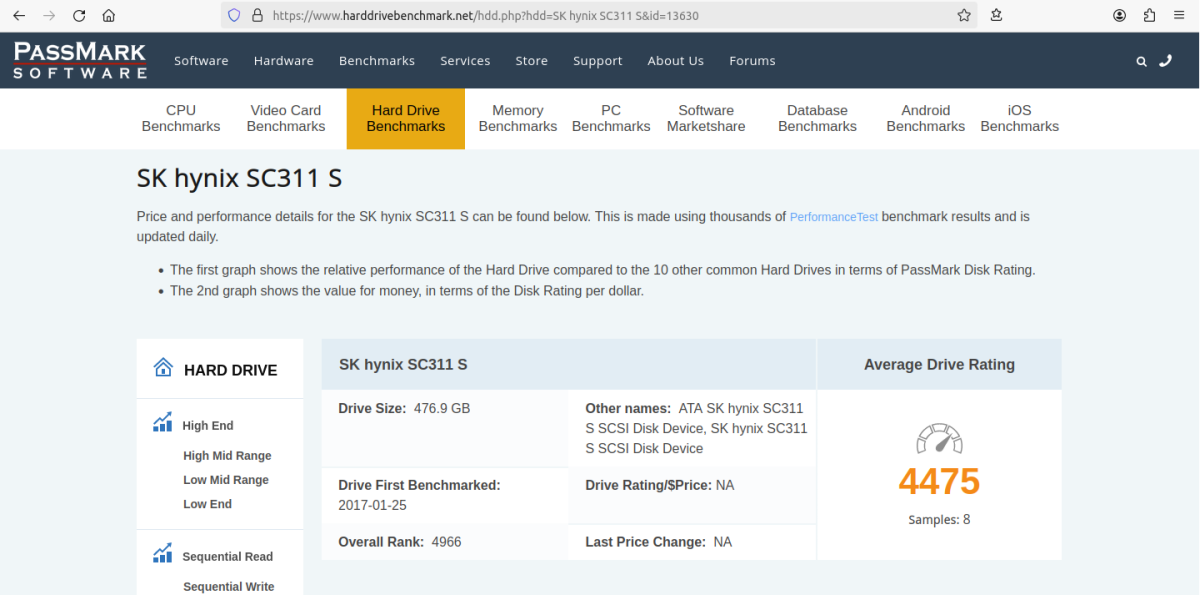The width and height of the screenshot is (1200, 595).
Task: Select the Hard Drive Benchmarks tab
Action: pyautogui.click(x=406, y=118)
